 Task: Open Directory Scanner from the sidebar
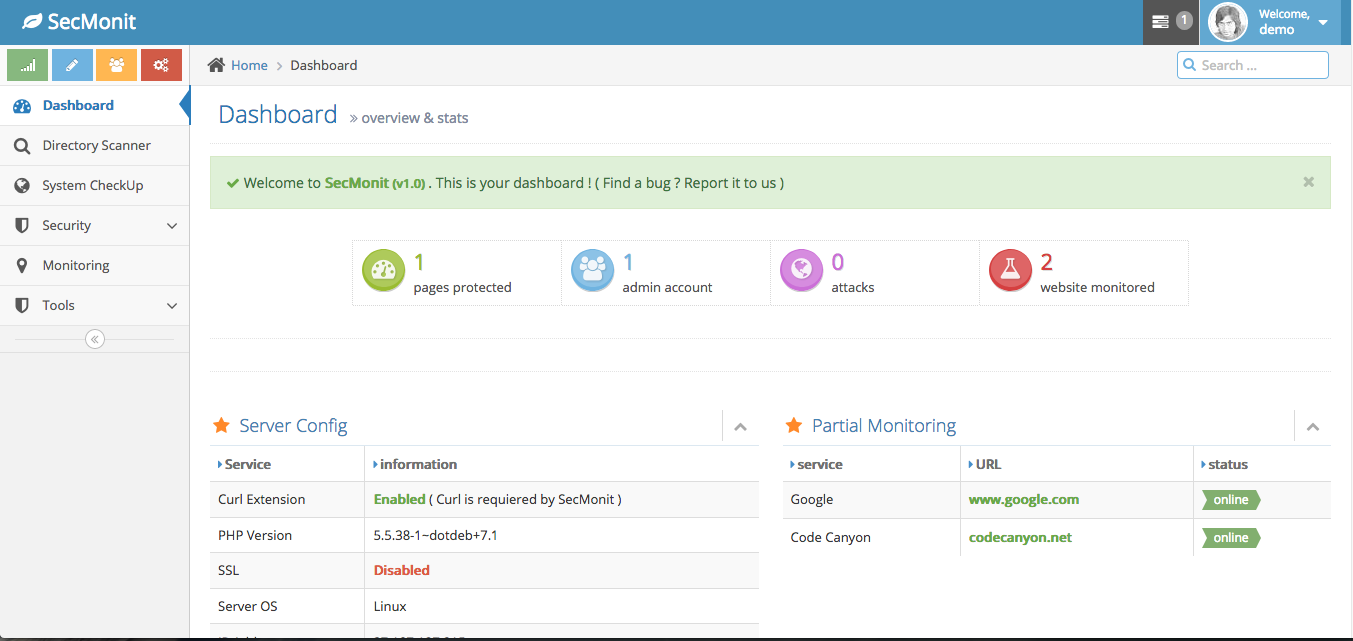[x=94, y=145]
